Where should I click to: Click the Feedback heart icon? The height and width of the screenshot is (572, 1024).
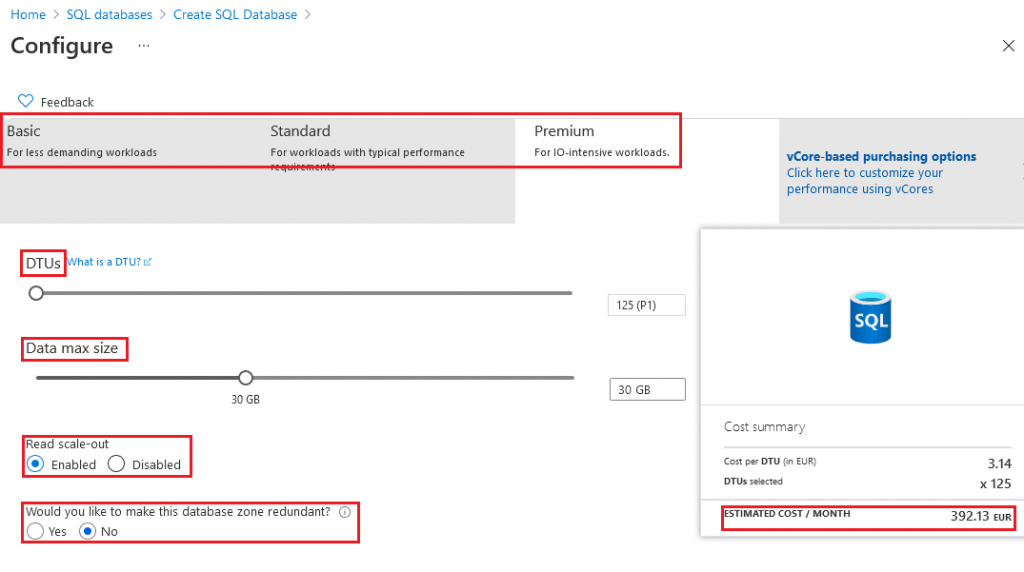pyautogui.click(x=26, y=101)
